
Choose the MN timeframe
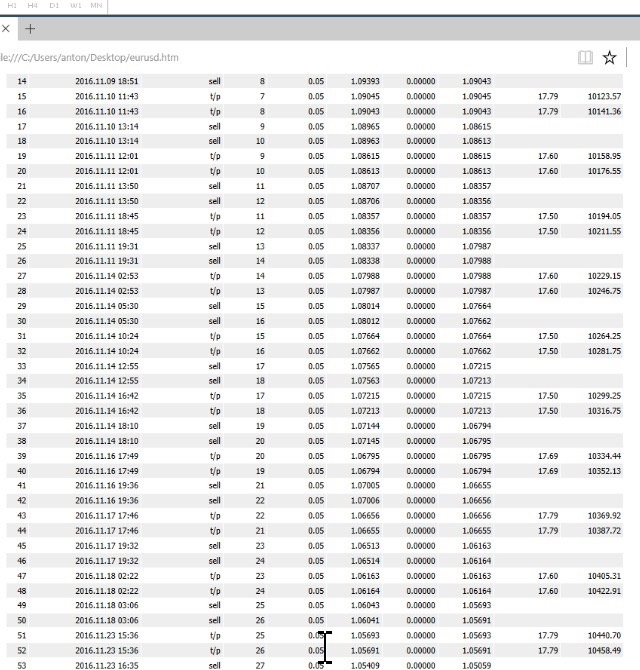[x=96, y=5]
